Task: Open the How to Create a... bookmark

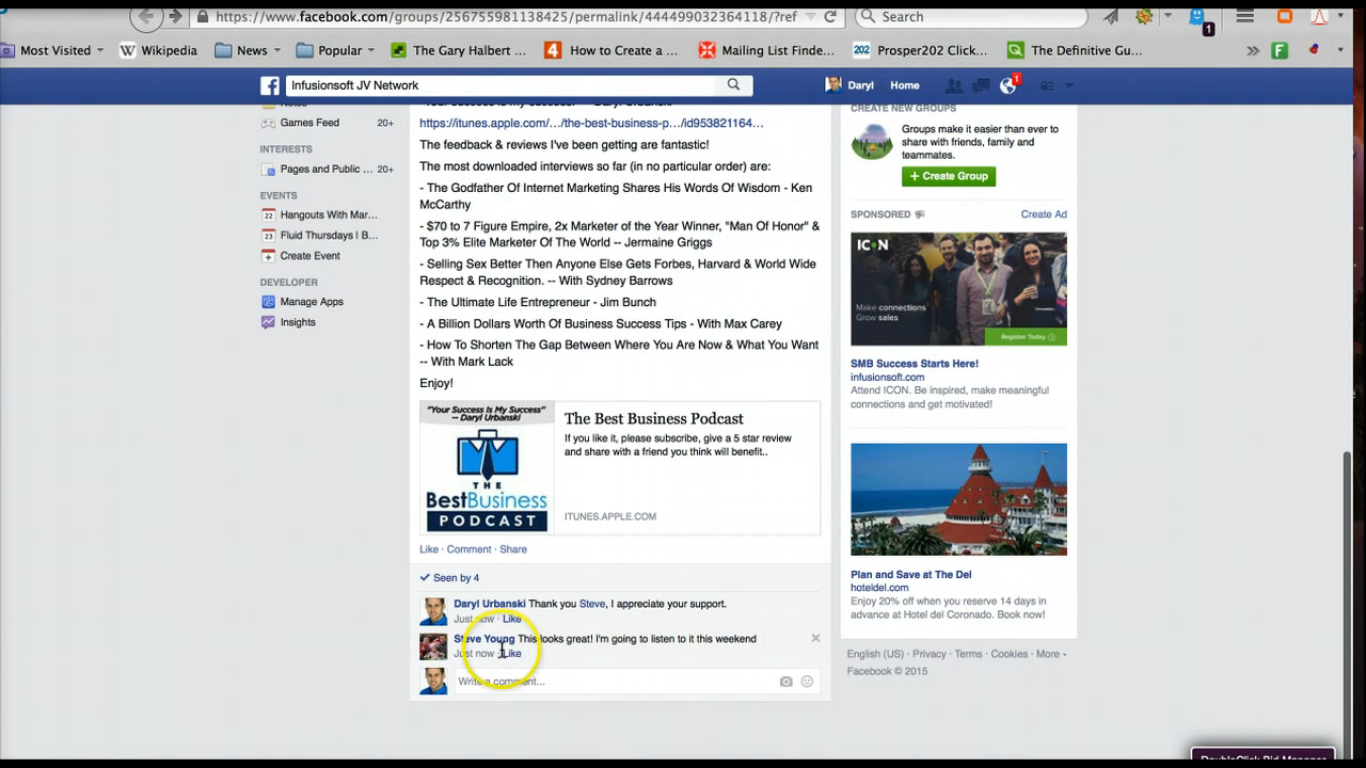Action: click(x=611, y=50)
